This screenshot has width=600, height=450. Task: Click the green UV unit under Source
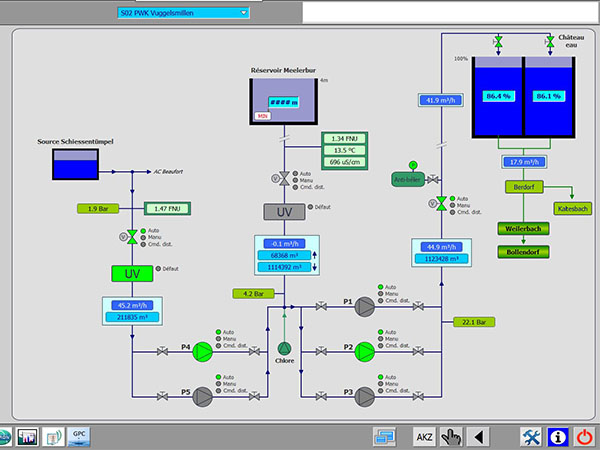point(132,274)
